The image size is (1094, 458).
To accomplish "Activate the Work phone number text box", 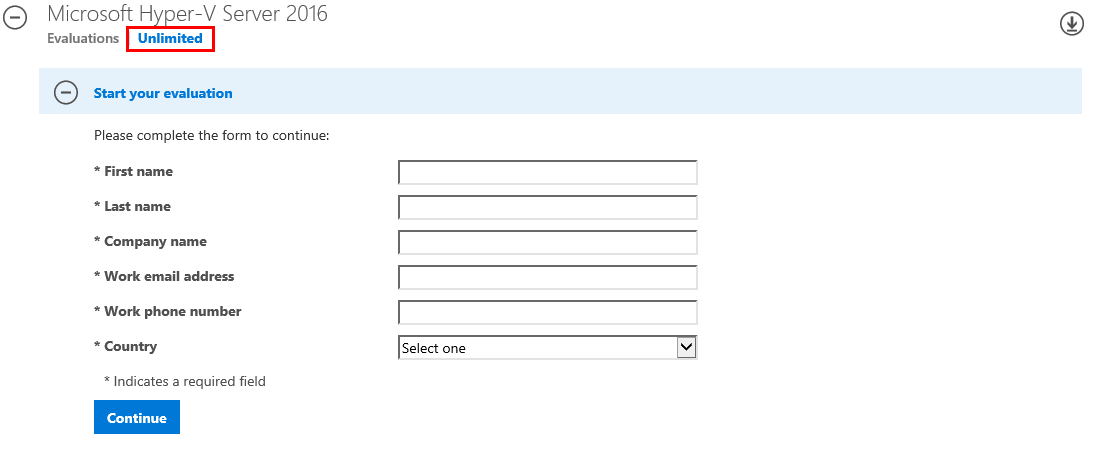I will 548,312.
